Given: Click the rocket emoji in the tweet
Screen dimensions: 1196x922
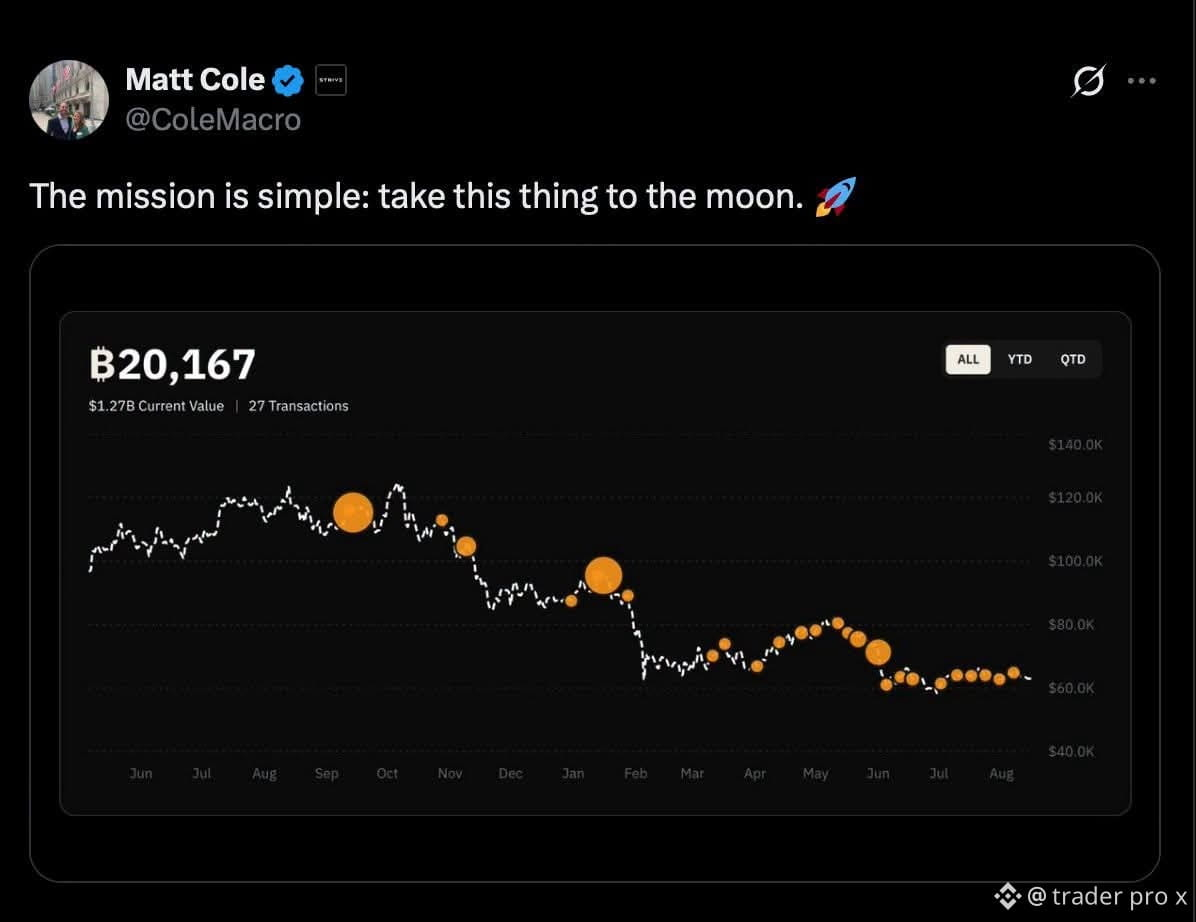Looking at the screenshot, I should (836, 196).
